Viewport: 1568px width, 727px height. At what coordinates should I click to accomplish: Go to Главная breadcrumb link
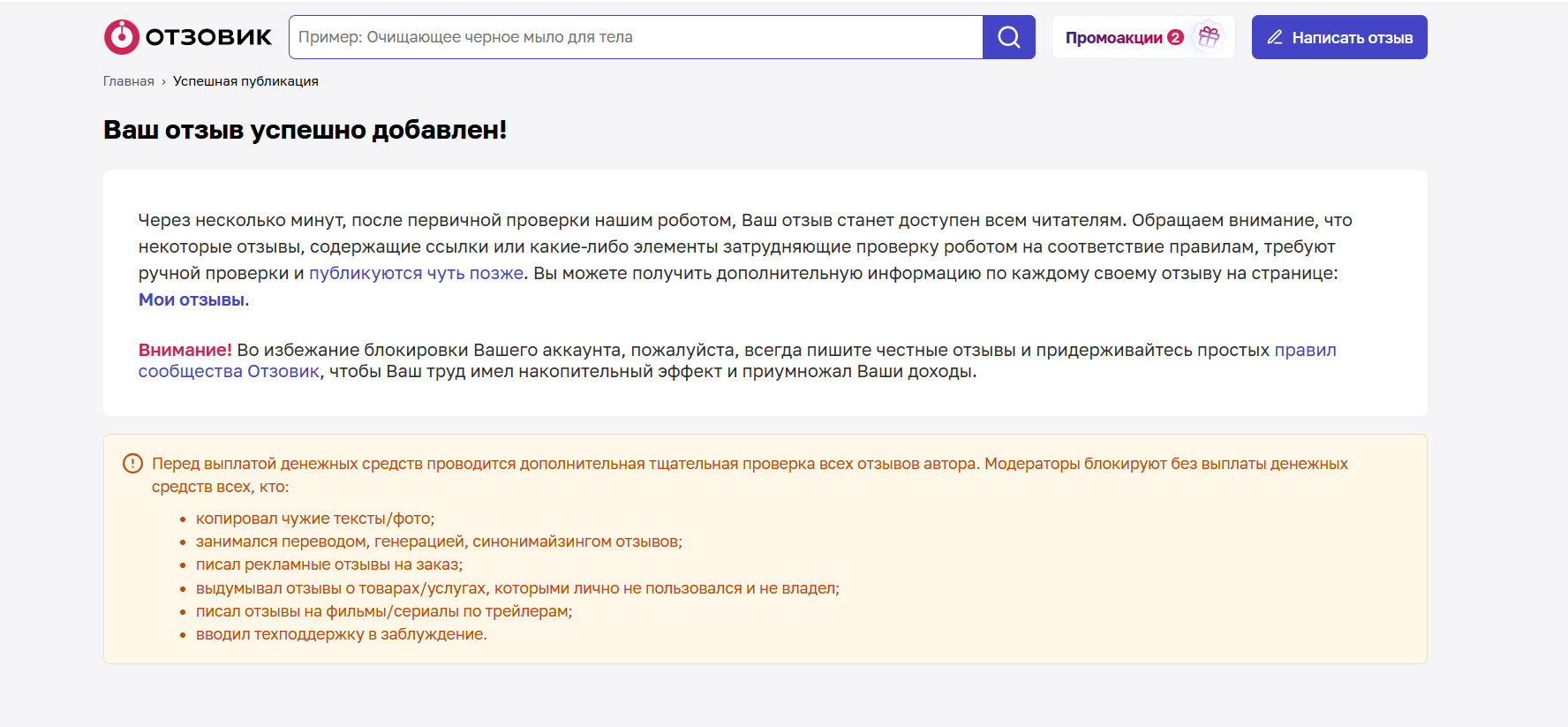[x=129, y=81]
